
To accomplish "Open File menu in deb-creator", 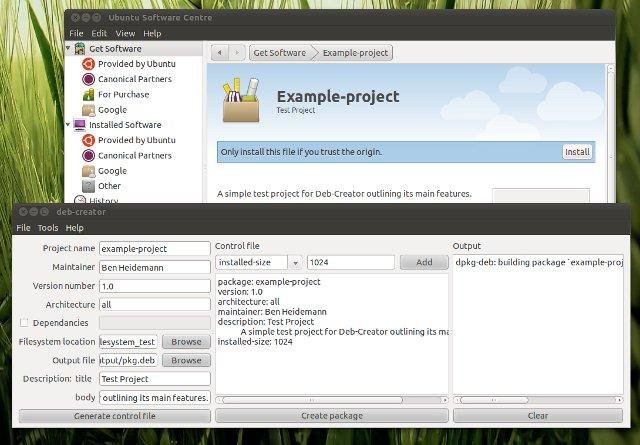I will click(23, 228).
